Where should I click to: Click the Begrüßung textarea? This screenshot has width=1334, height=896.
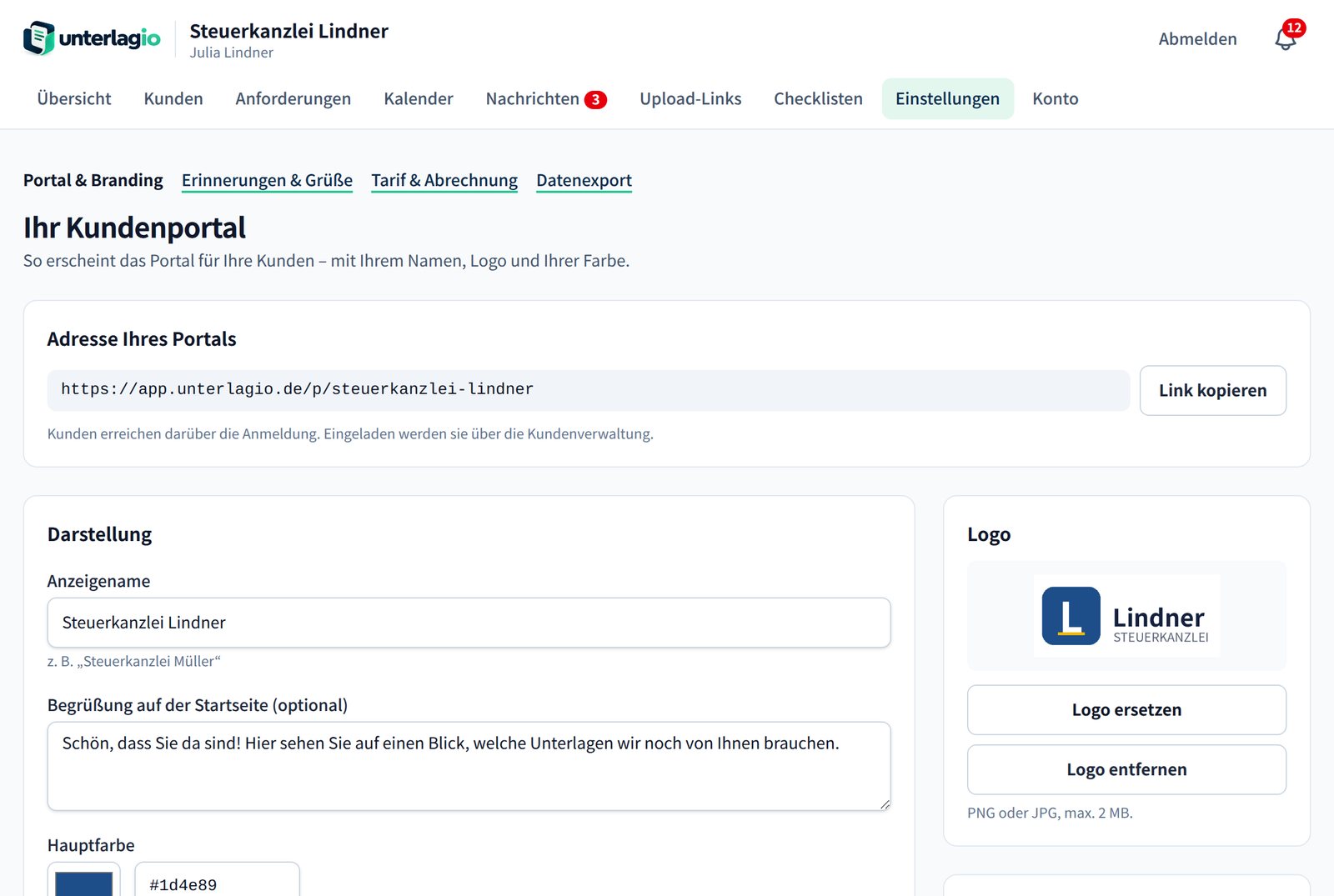pos(469,766)
